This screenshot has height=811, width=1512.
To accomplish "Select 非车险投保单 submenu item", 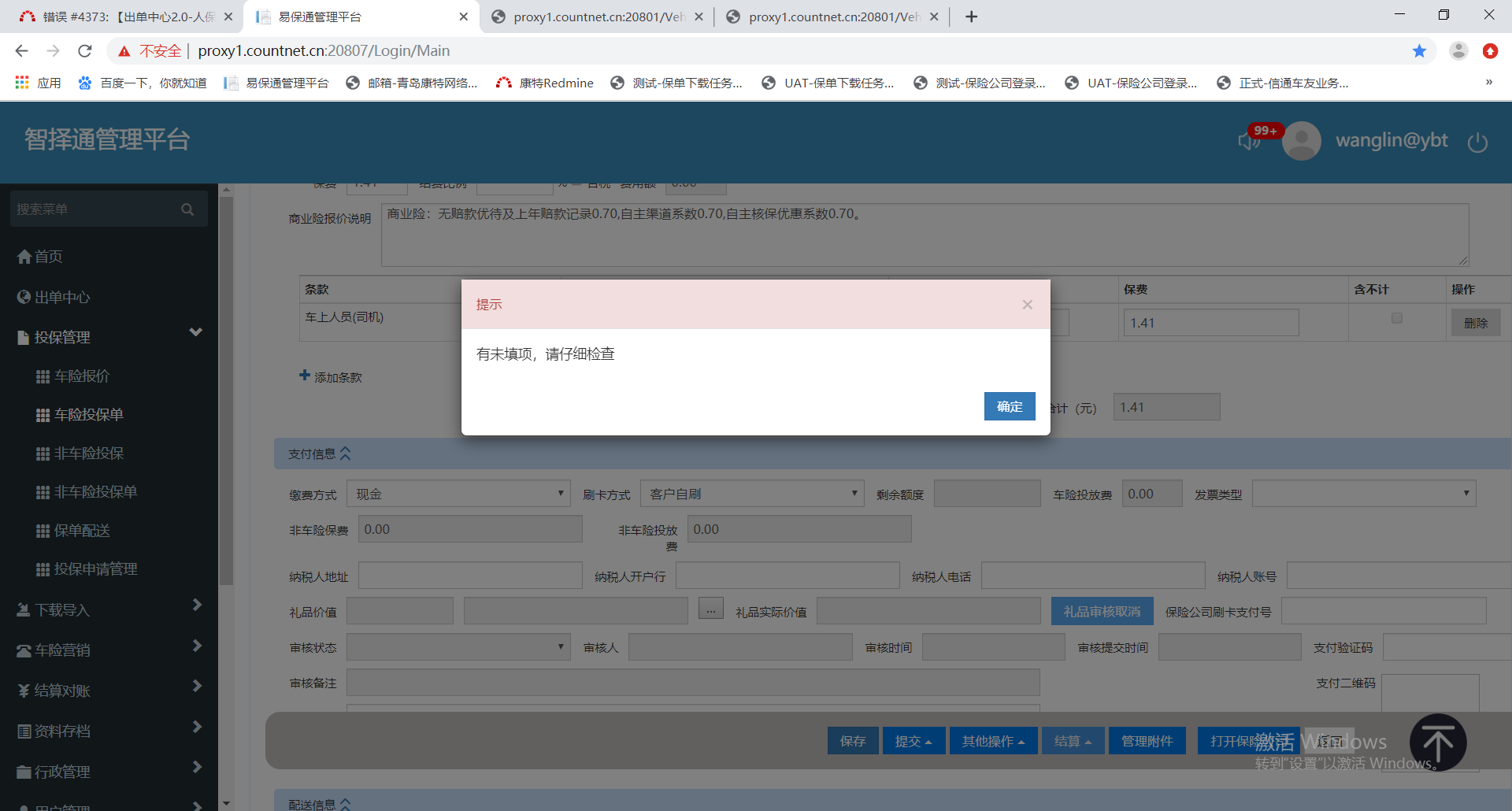I will click(87, 492).
